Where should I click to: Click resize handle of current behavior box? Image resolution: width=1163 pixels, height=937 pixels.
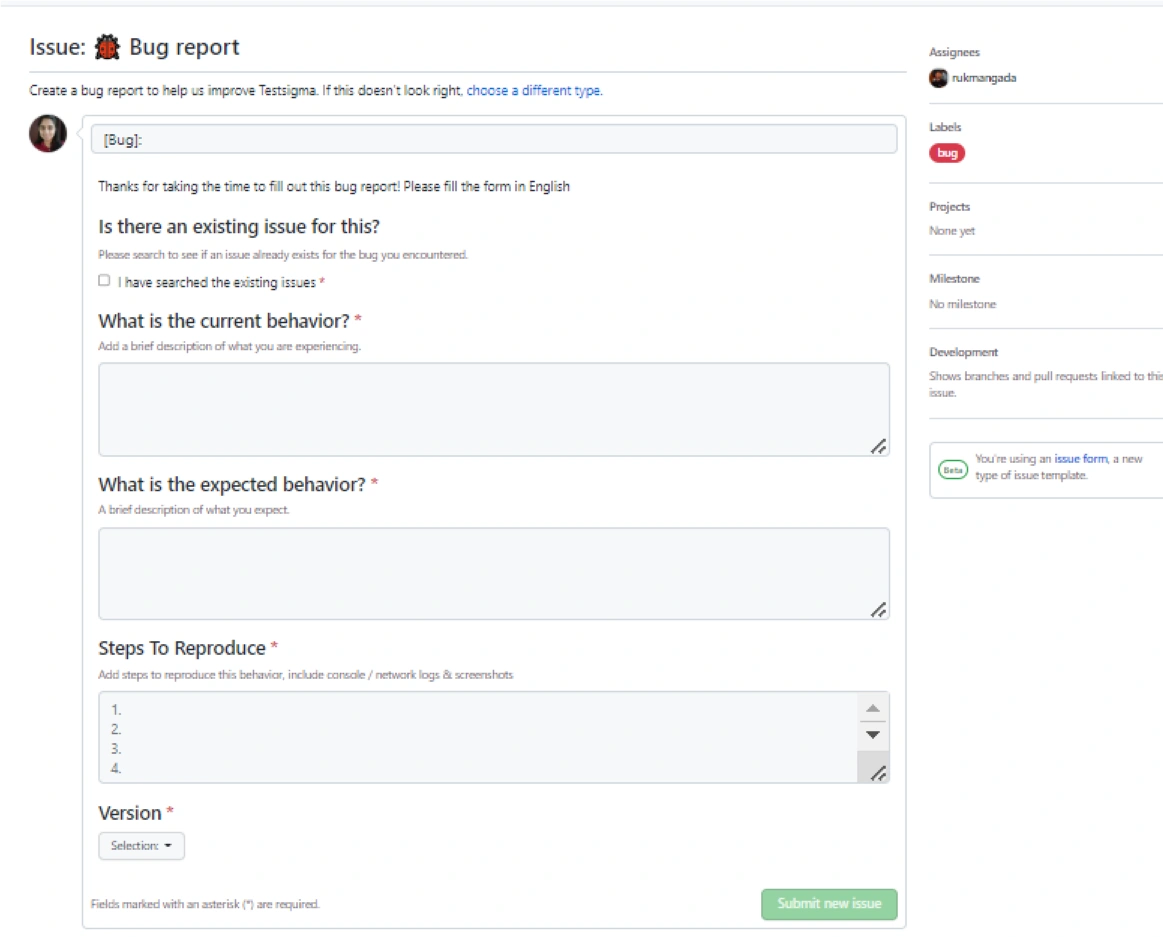[x=877, y=446]
